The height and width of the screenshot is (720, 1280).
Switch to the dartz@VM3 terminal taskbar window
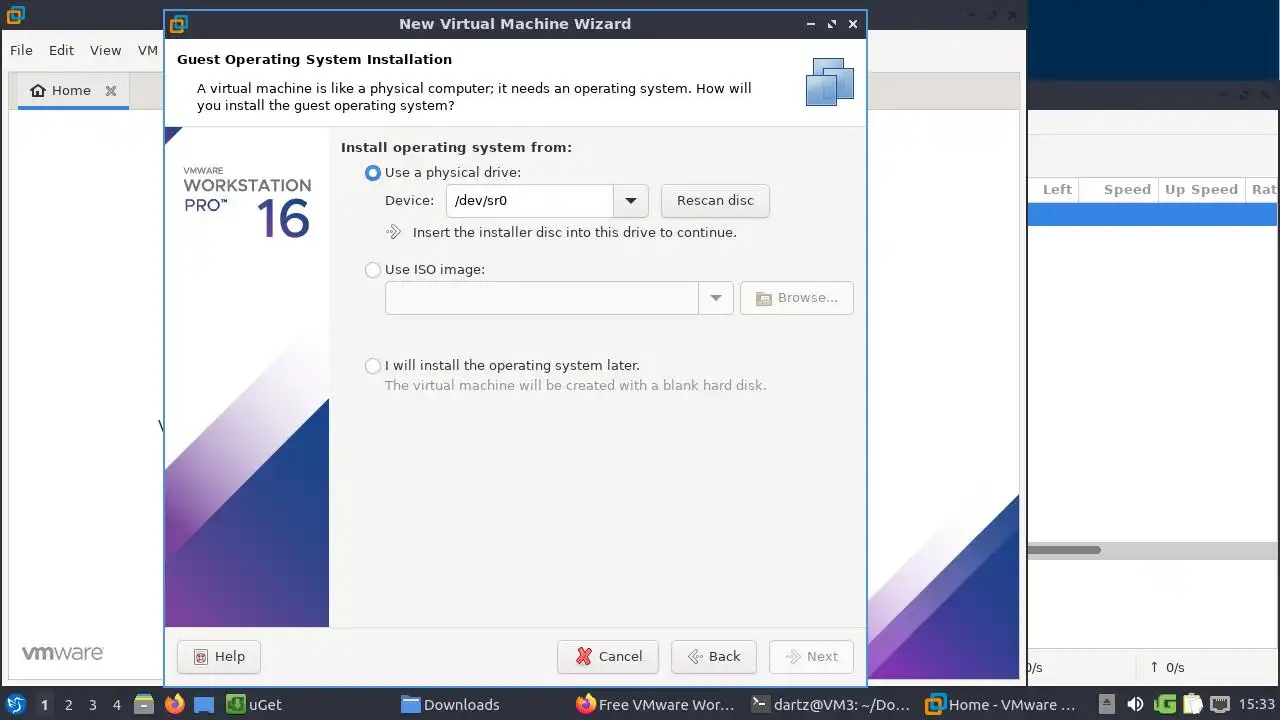(x=832, y=705)
